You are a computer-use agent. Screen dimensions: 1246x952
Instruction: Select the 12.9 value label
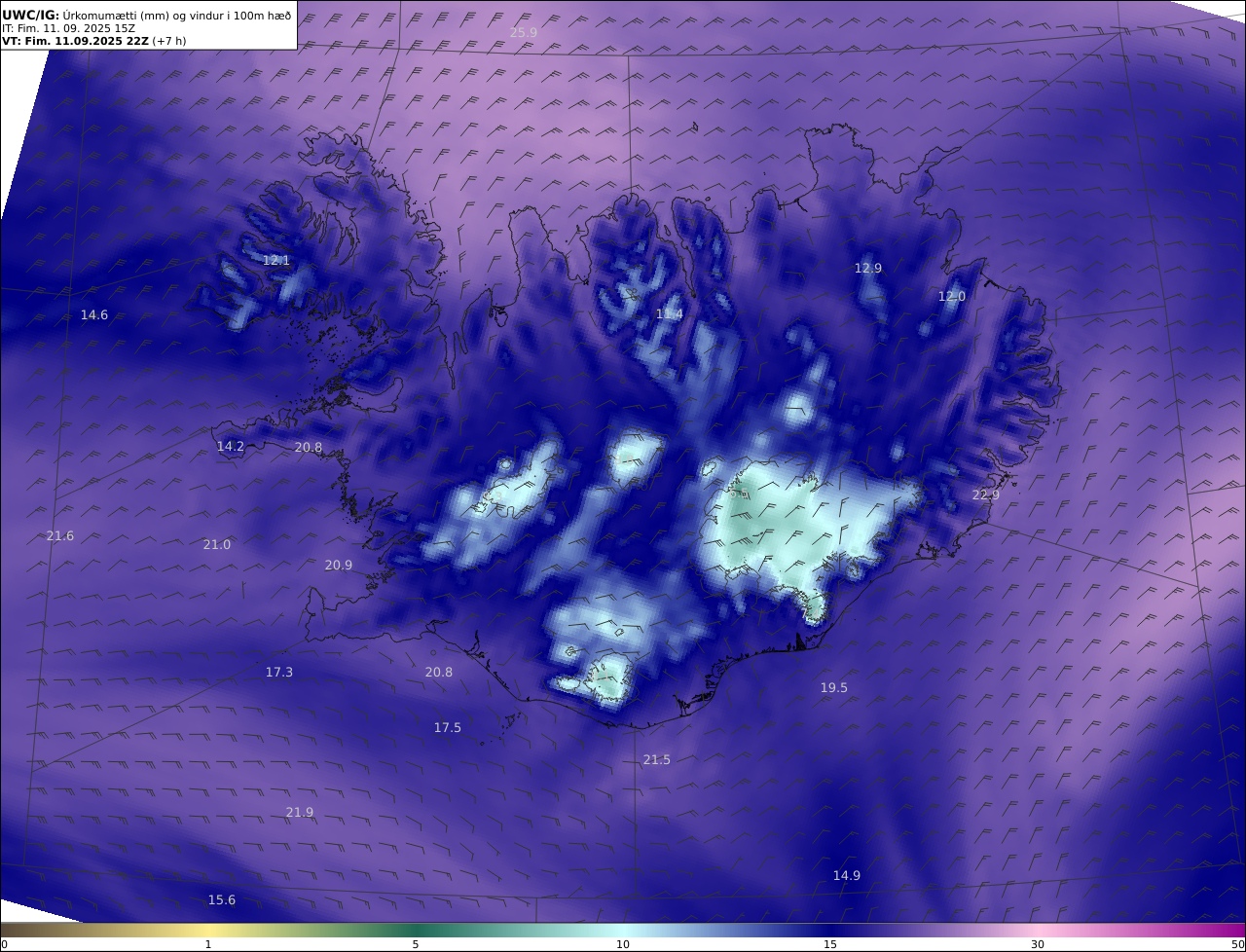pyautogui.click(x=868, y=268)
